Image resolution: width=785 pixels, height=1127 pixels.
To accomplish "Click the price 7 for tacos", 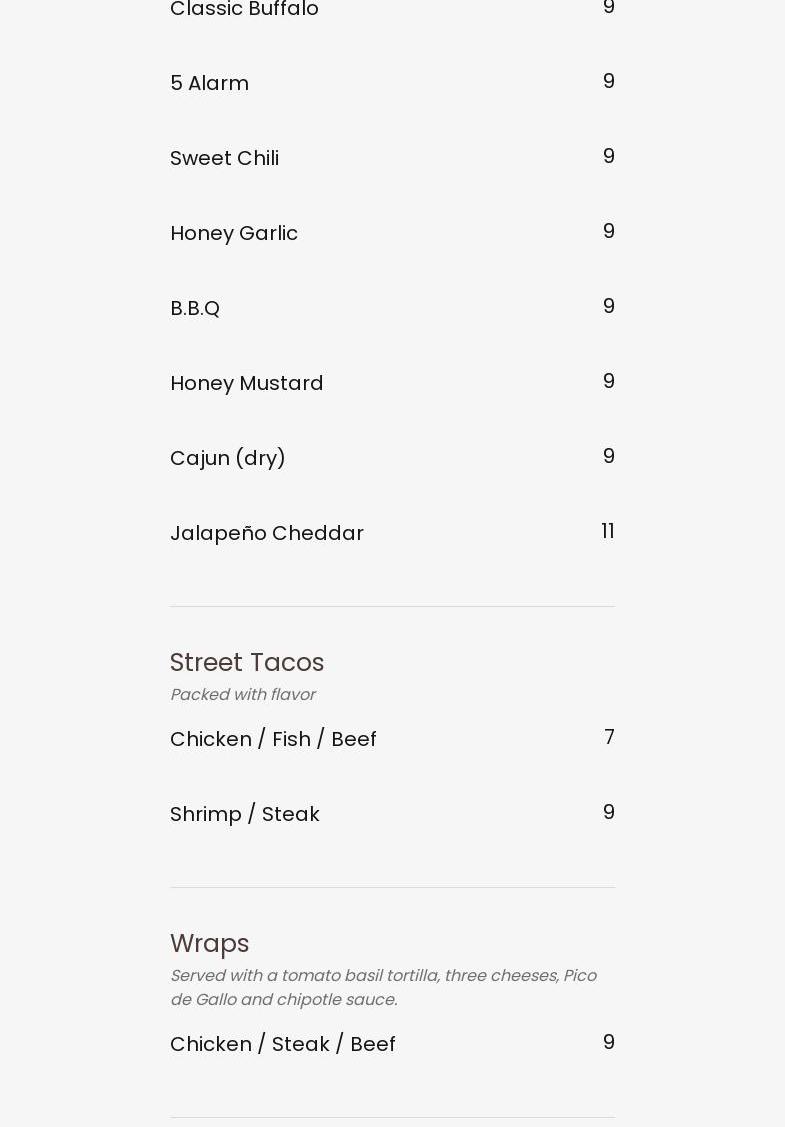I will 609,737.
